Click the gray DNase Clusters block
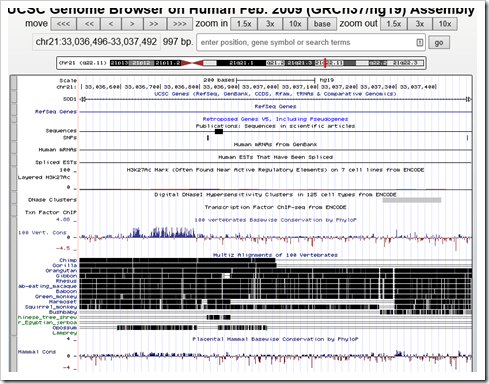489x384 pixels. coord(412,200)
